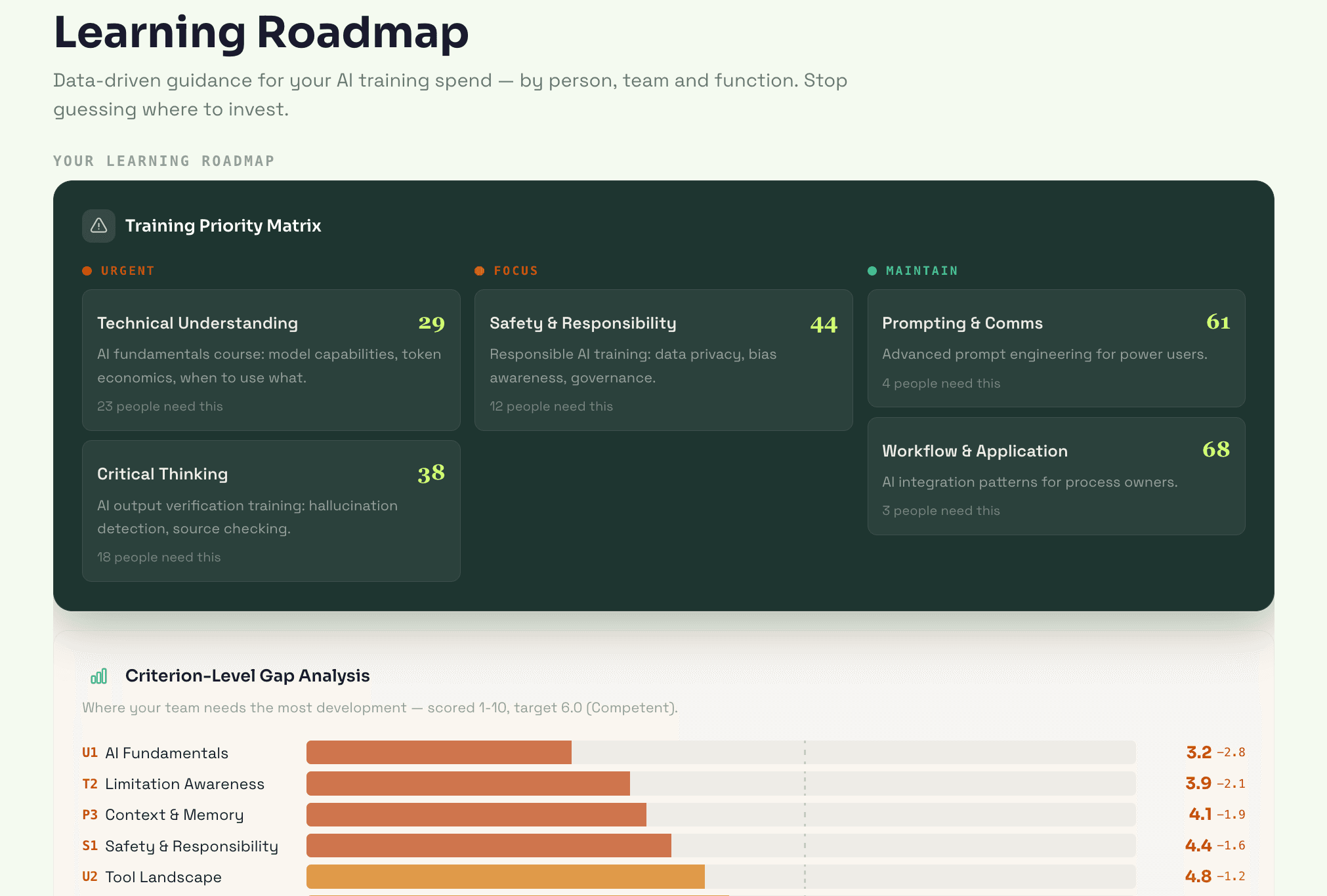Open the Technical Understanding card

point(271,360)
